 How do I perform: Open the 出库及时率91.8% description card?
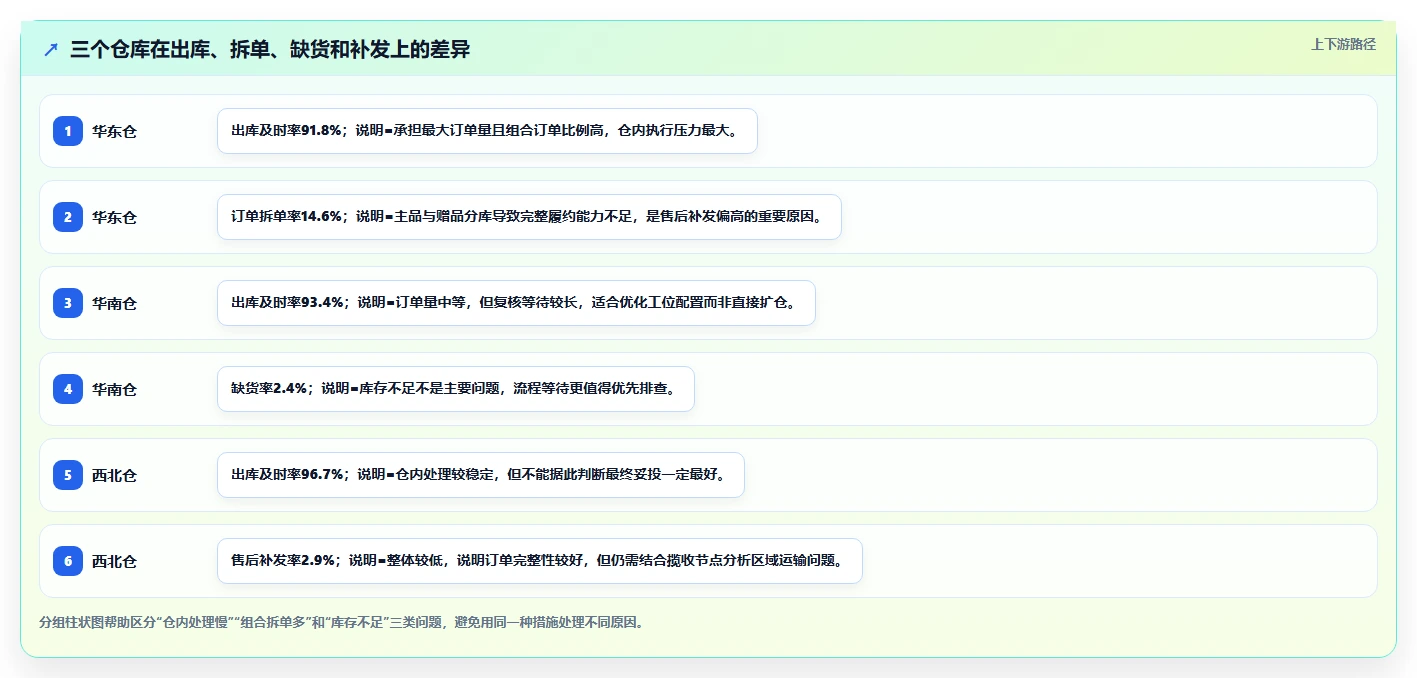click(487, 131)
